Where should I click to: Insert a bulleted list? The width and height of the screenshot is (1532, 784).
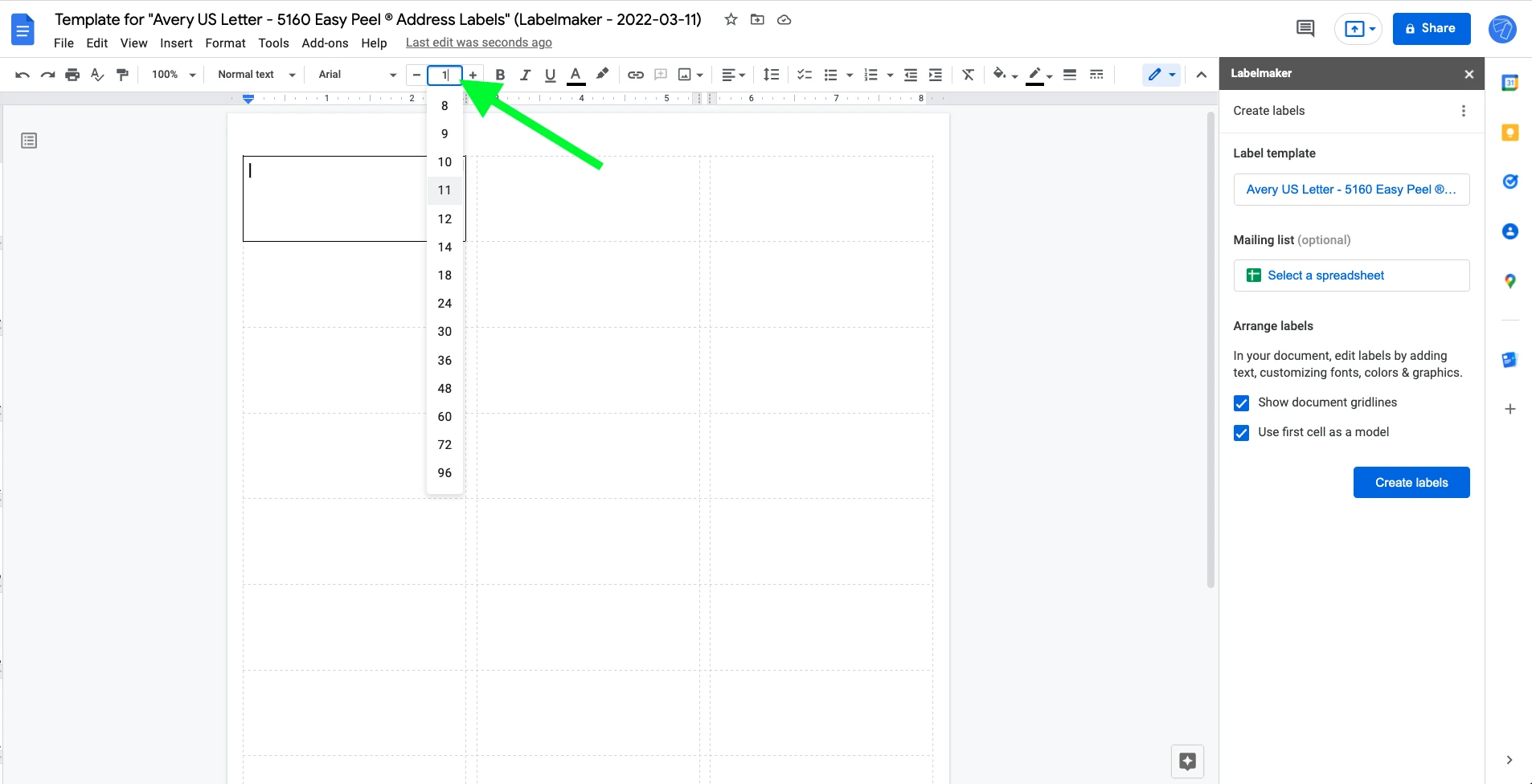pyautogui.click(x=831, y=75)
